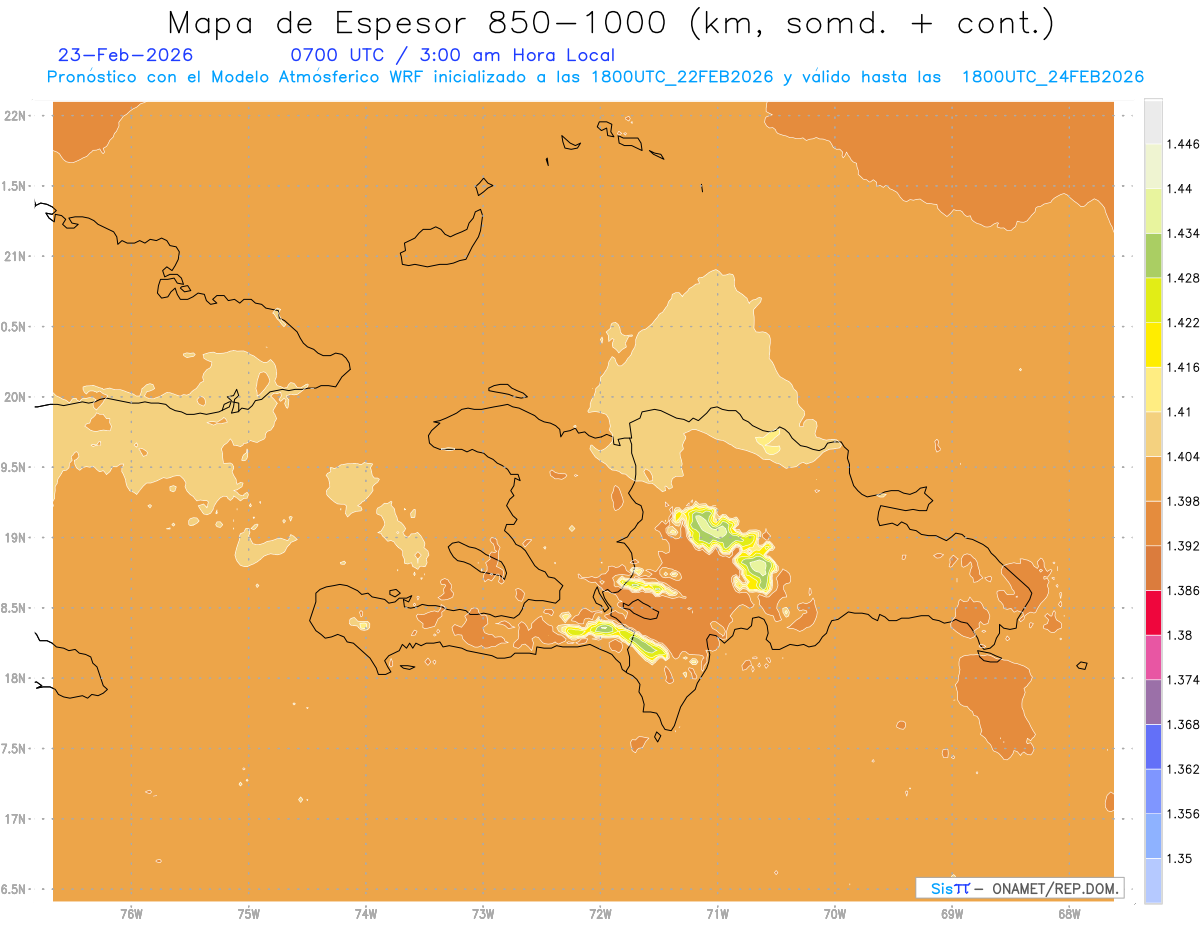Click the colorbar value 1.422
The width and height of the screenshot is (1200, 927).
point(1183,322)
